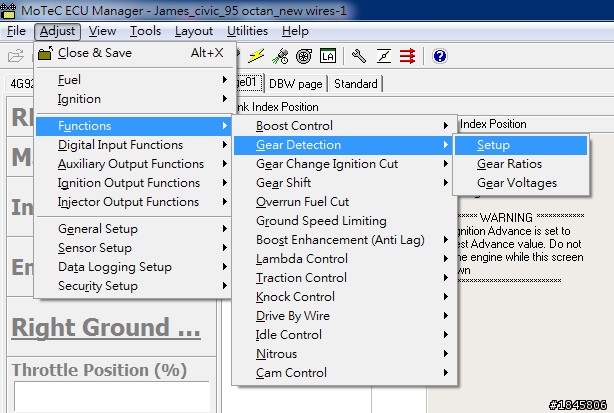The width and height of the screenshot is (614, 413).
Task: Expand Auxiliary Output Functions submenu
Action: click(x=134, y=164)
